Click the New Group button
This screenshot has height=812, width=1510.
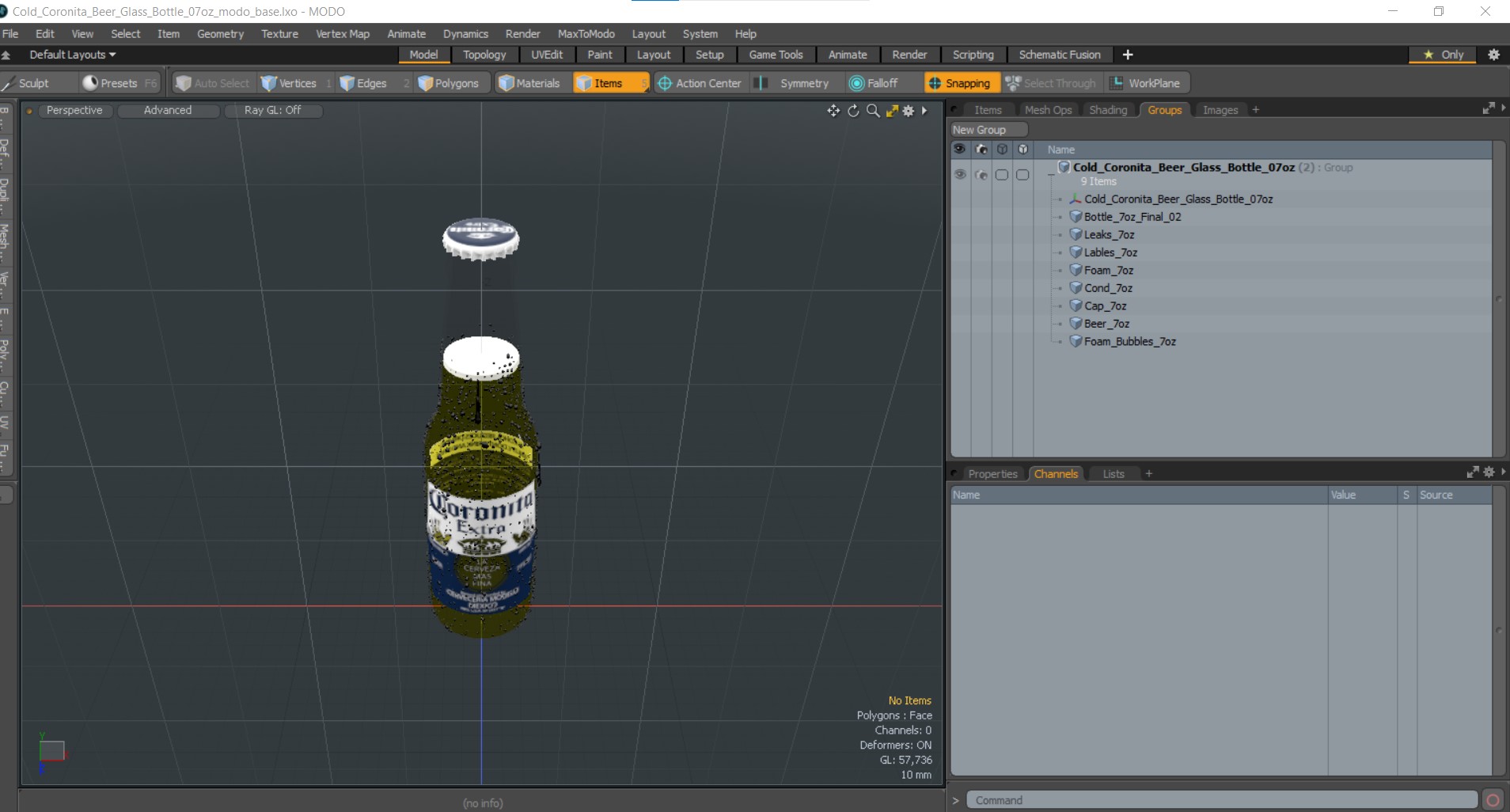click(x=988, y=130)
